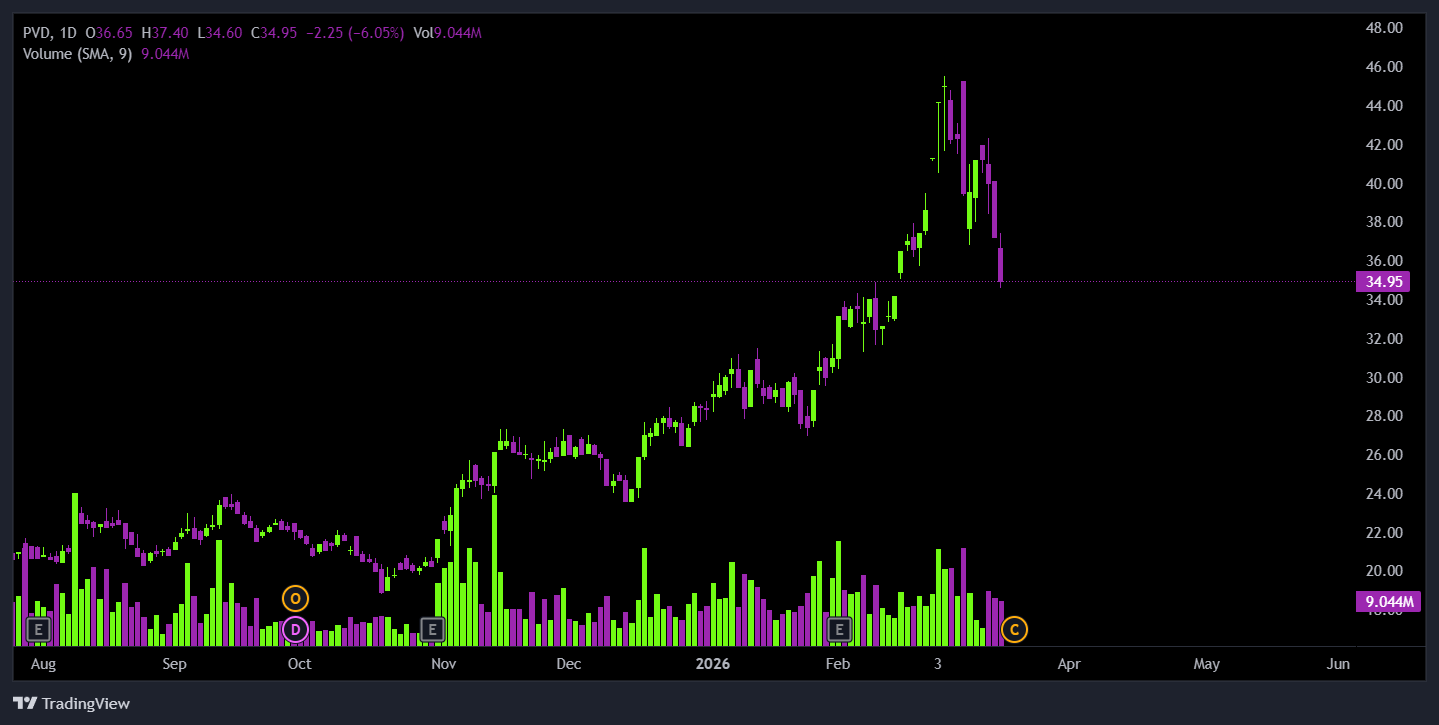Click the 34.00 price axis label
This screenshot has height=725, width=1439.
[1384, 300]
